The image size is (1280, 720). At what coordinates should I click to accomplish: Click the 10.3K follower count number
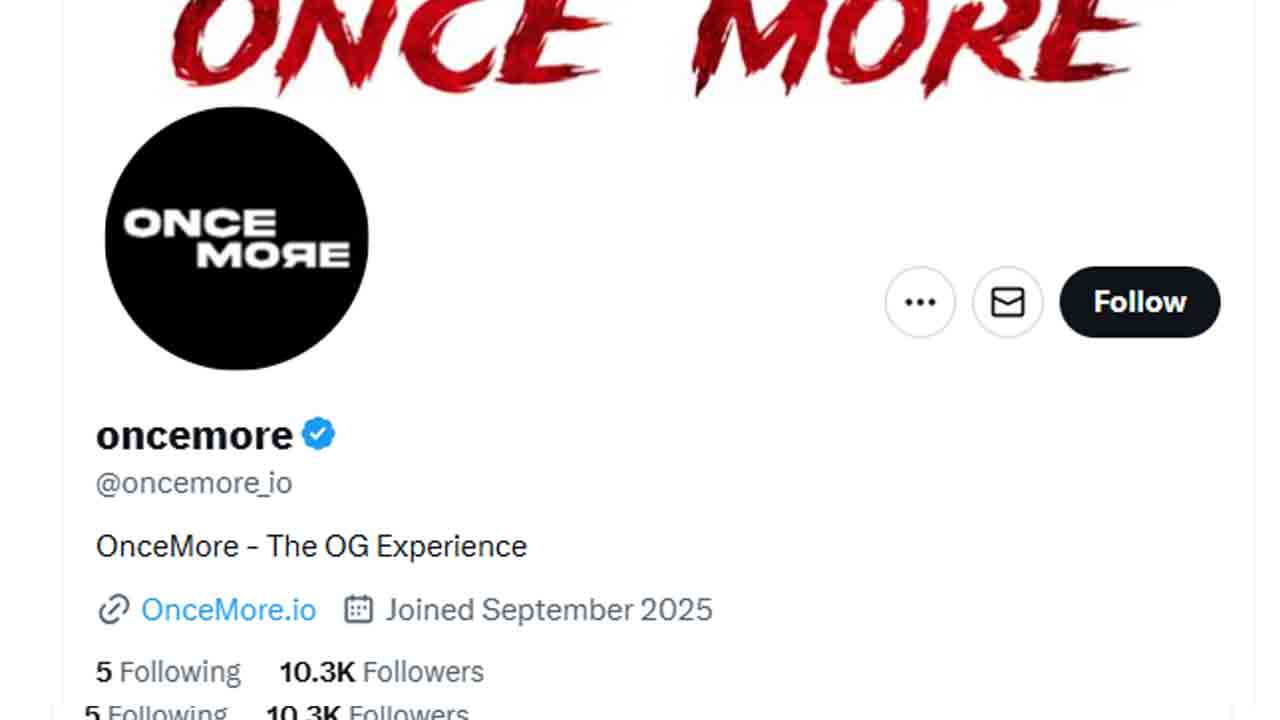[x=317, y=672]
